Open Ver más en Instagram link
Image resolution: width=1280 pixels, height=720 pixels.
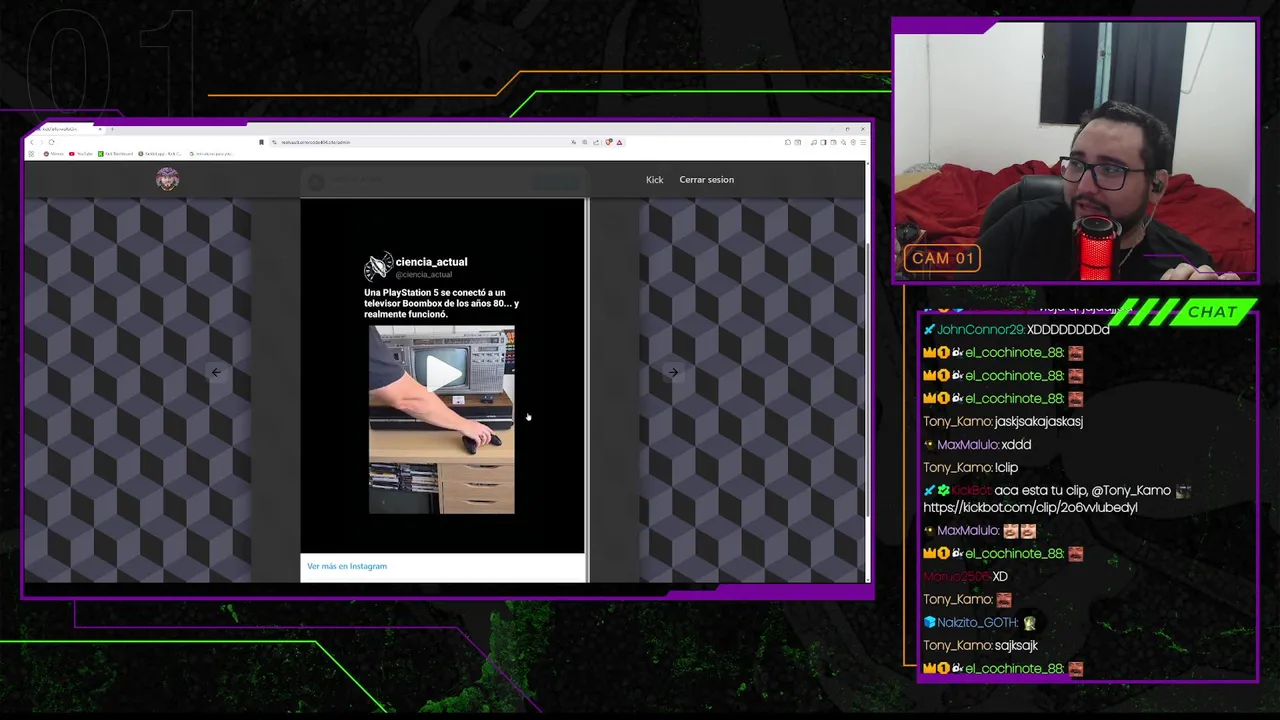point(347,566)
